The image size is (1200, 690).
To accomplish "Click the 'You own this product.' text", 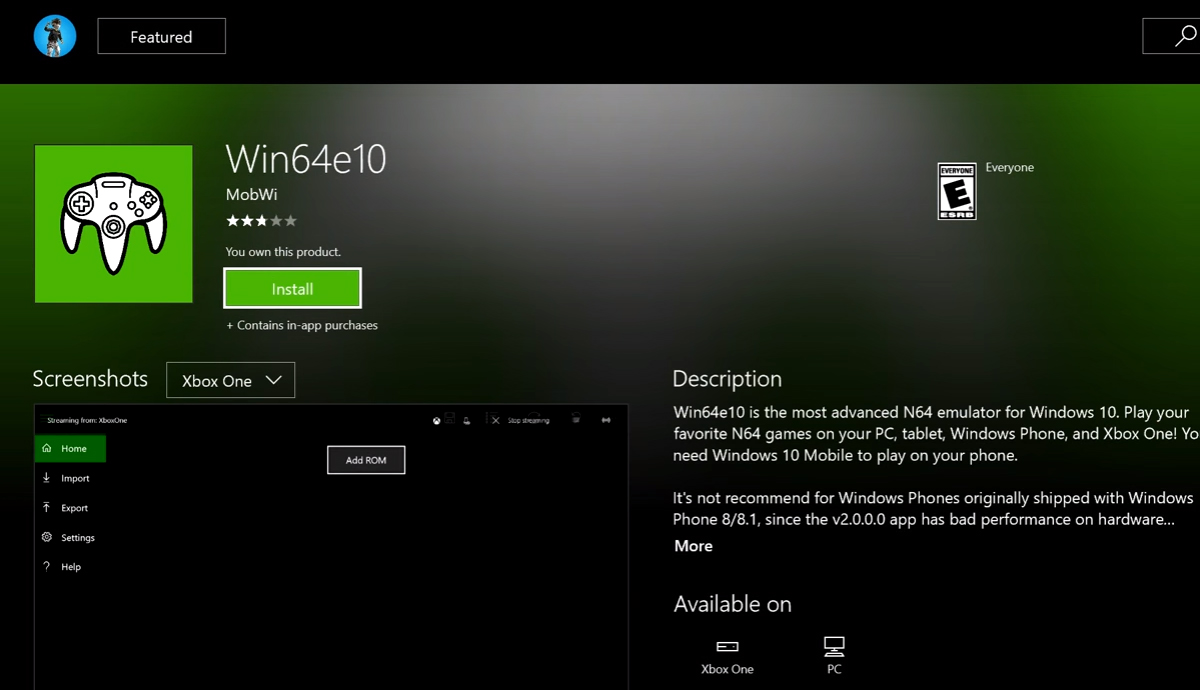I will click(x=283, y=252).
